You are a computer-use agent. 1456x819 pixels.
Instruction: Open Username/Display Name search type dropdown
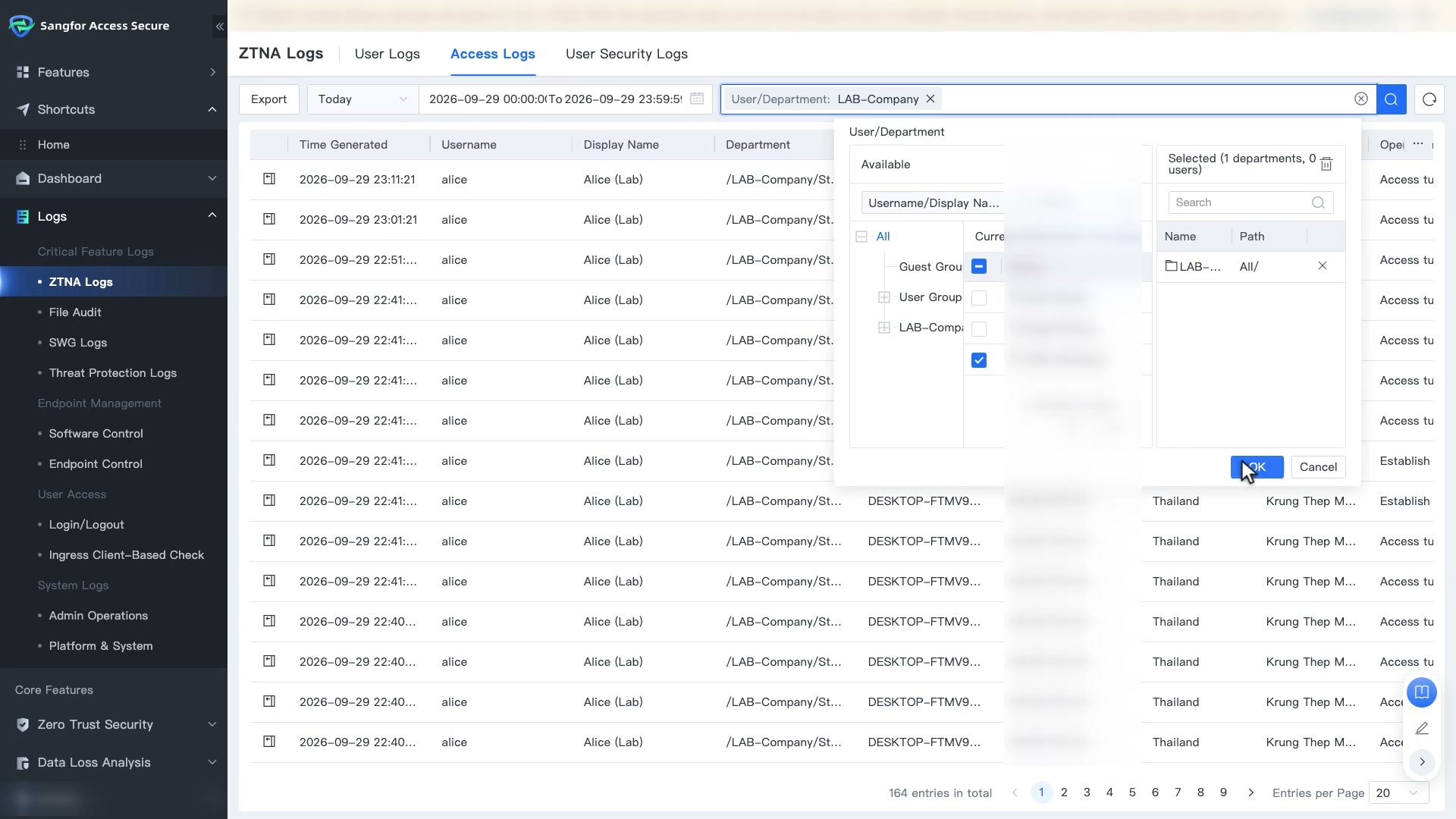click(933, 203)
